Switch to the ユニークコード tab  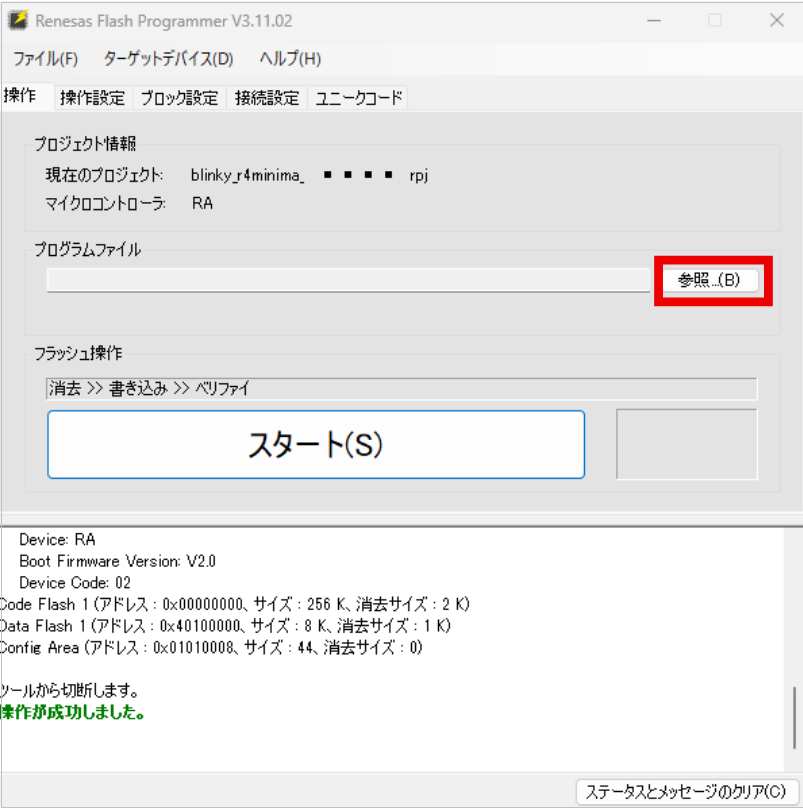pos(358,98)
